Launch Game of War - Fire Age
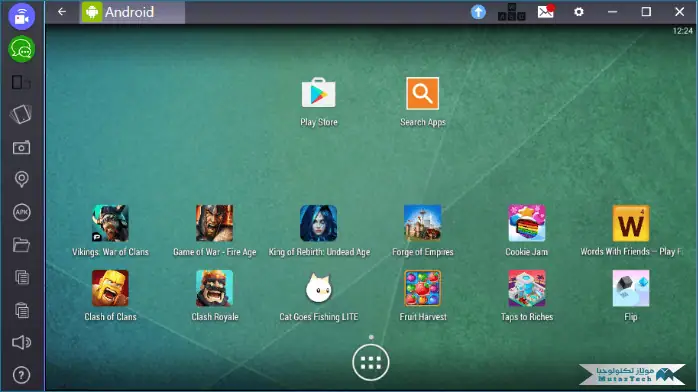Image resolution: width=698 pixels, height=392 pixels. [x=215, y=223]
